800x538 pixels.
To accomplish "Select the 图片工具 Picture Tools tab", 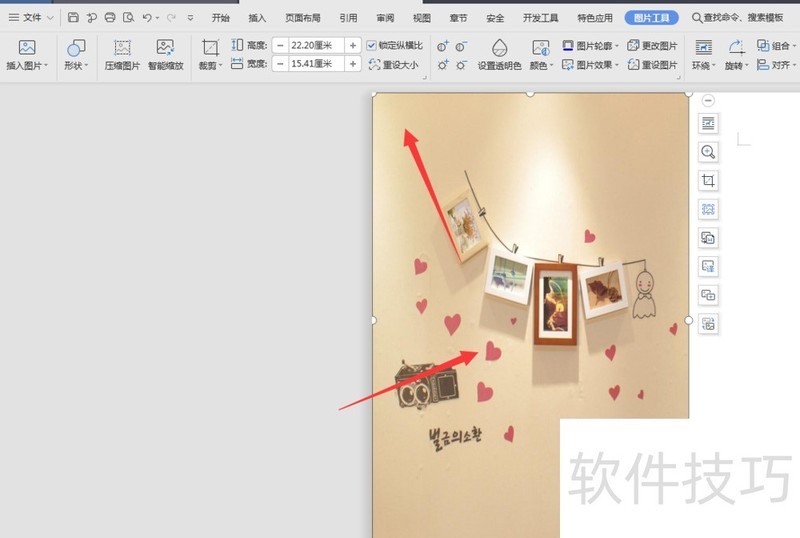I will pos(652,18).
